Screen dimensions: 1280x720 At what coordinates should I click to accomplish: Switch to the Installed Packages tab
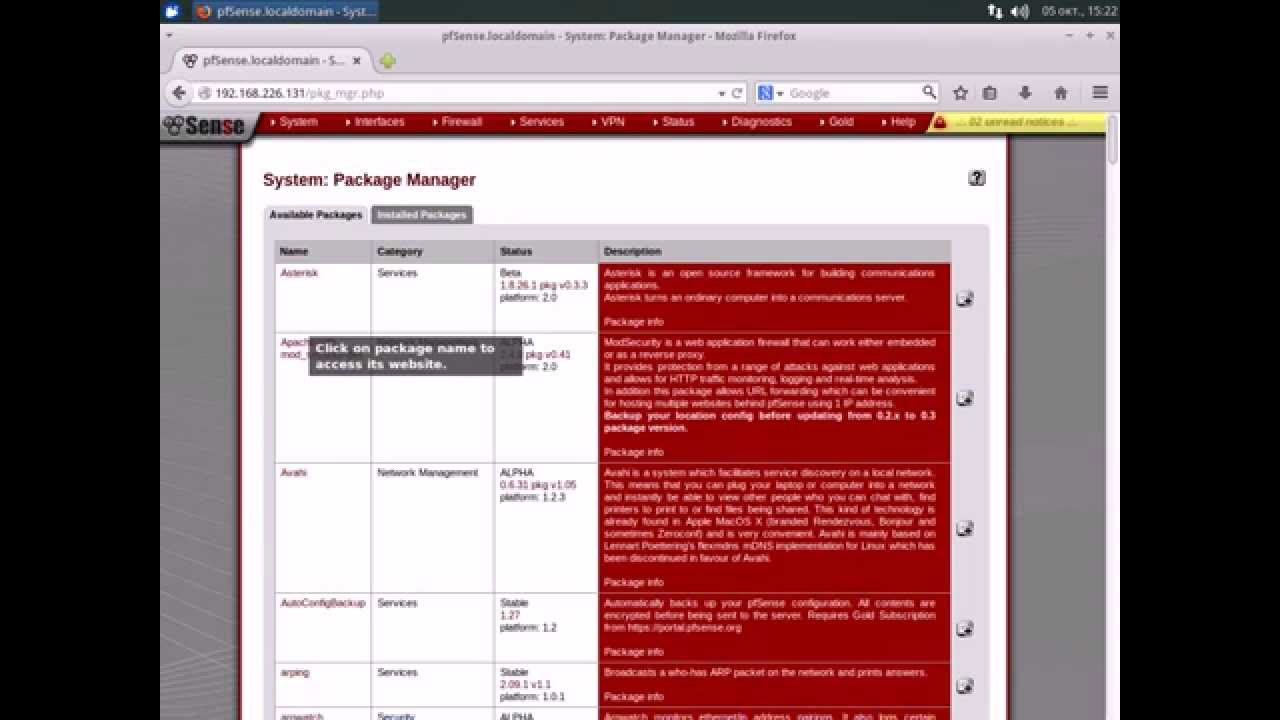(422, 215)
